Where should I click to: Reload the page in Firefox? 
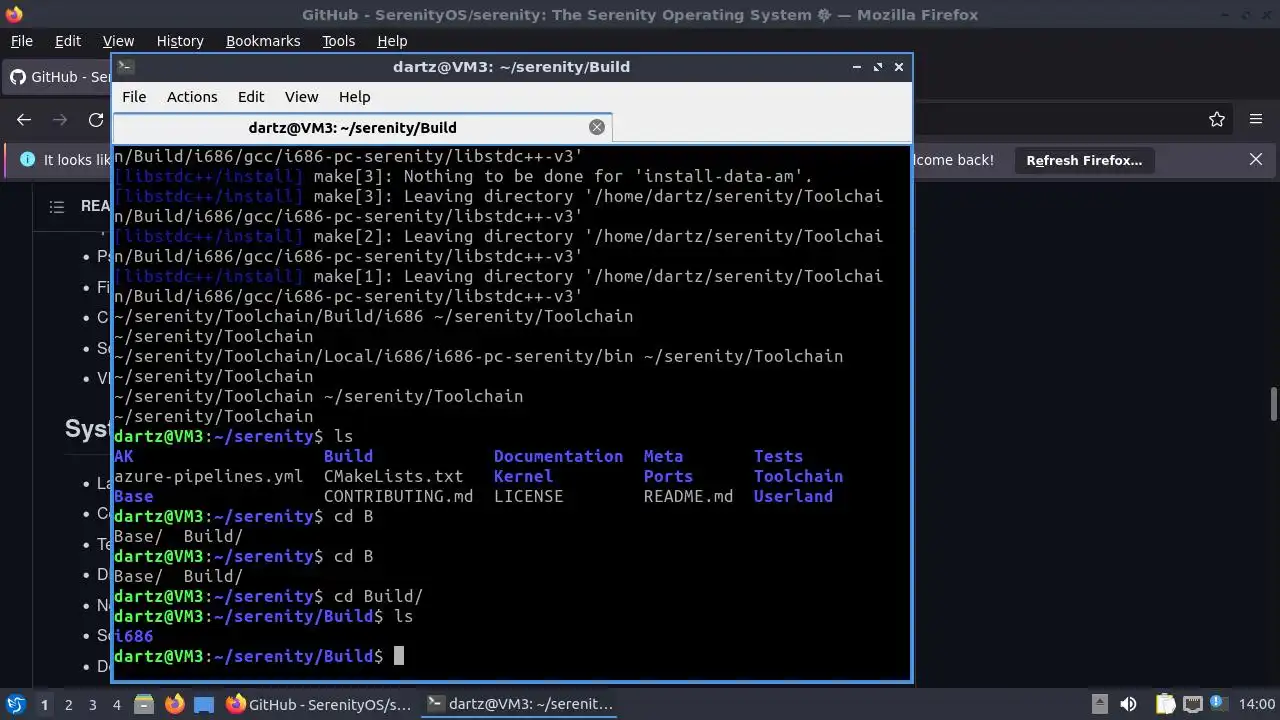point(96,120)
